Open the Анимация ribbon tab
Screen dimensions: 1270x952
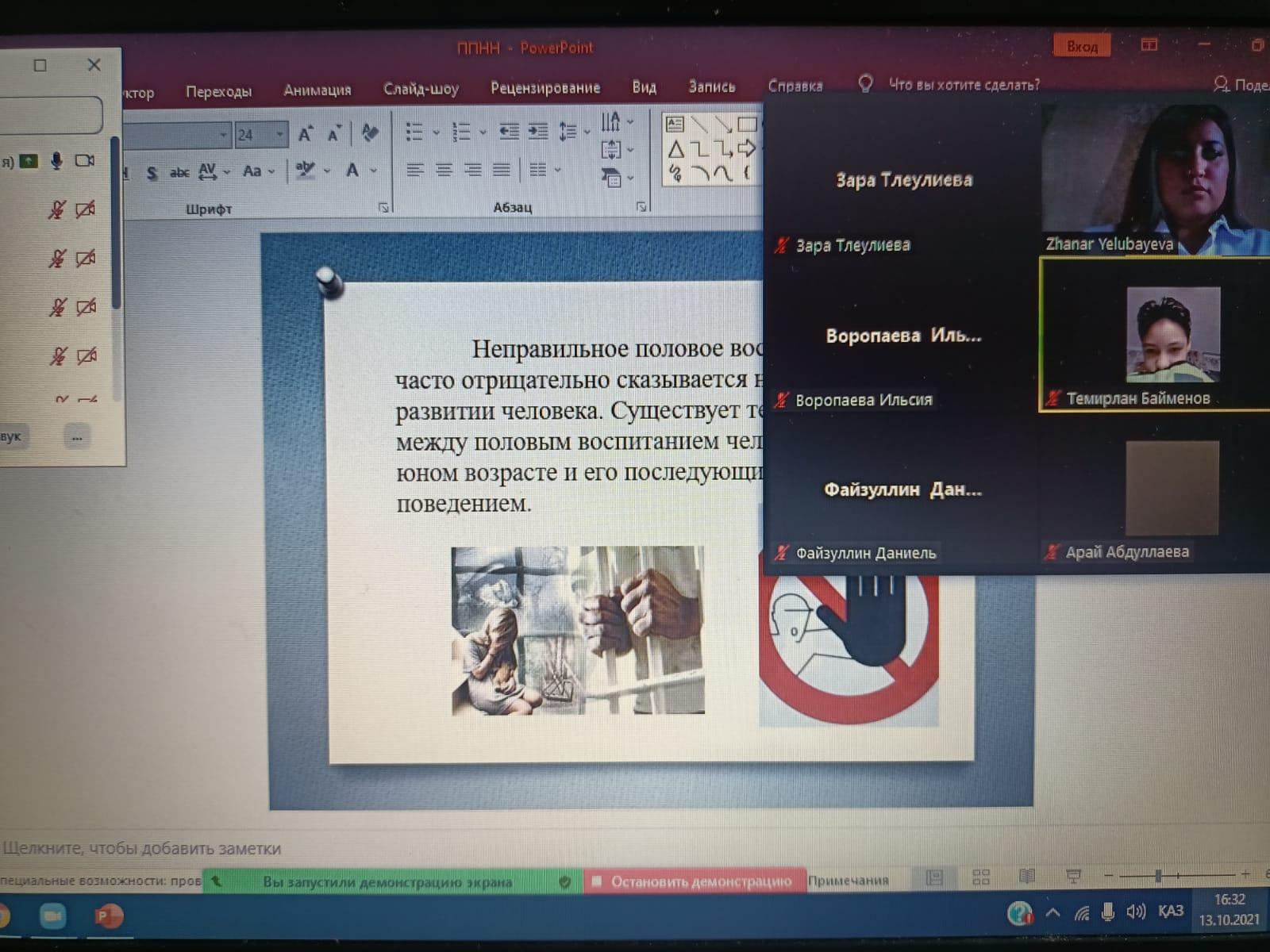[317, 90]
